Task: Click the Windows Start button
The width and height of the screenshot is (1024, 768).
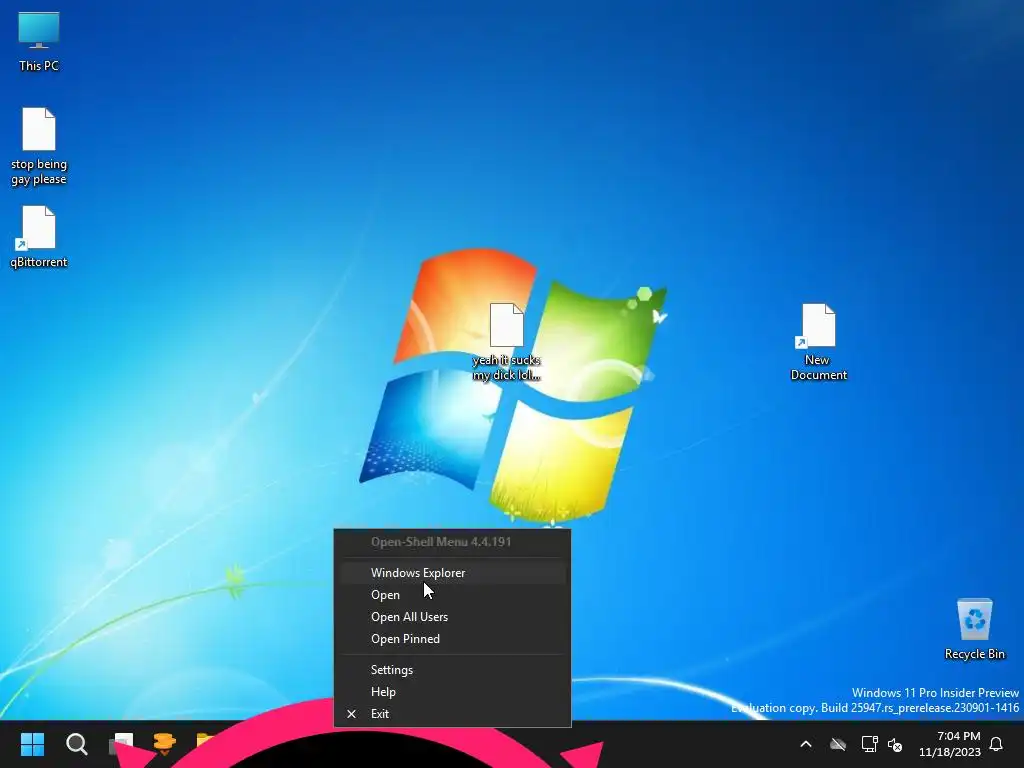Action: point(32,744)
